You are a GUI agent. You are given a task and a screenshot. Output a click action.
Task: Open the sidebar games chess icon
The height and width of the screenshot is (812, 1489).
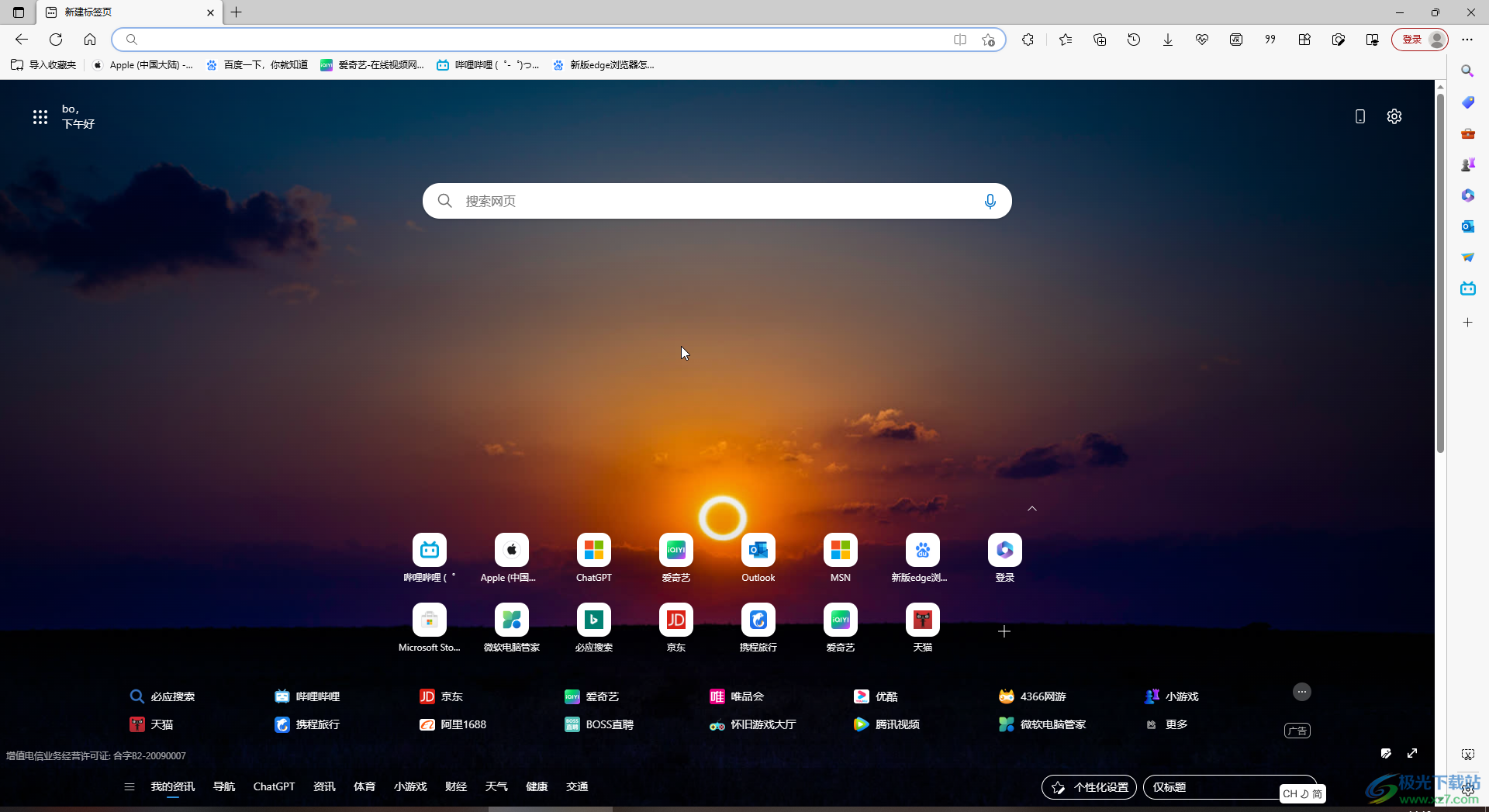click(1467, 164)
